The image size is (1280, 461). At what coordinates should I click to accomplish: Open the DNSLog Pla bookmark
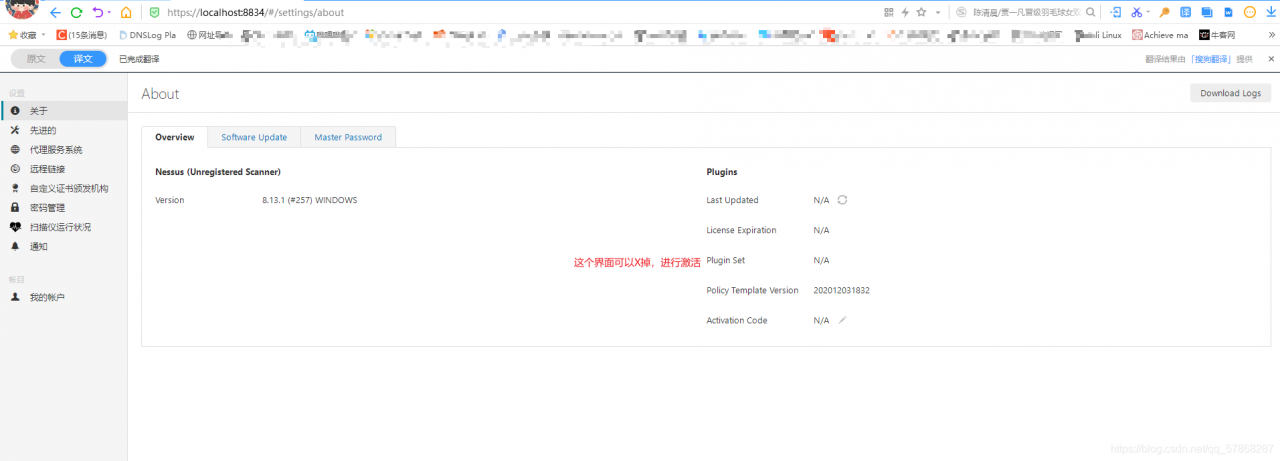(x=147, y=34)
